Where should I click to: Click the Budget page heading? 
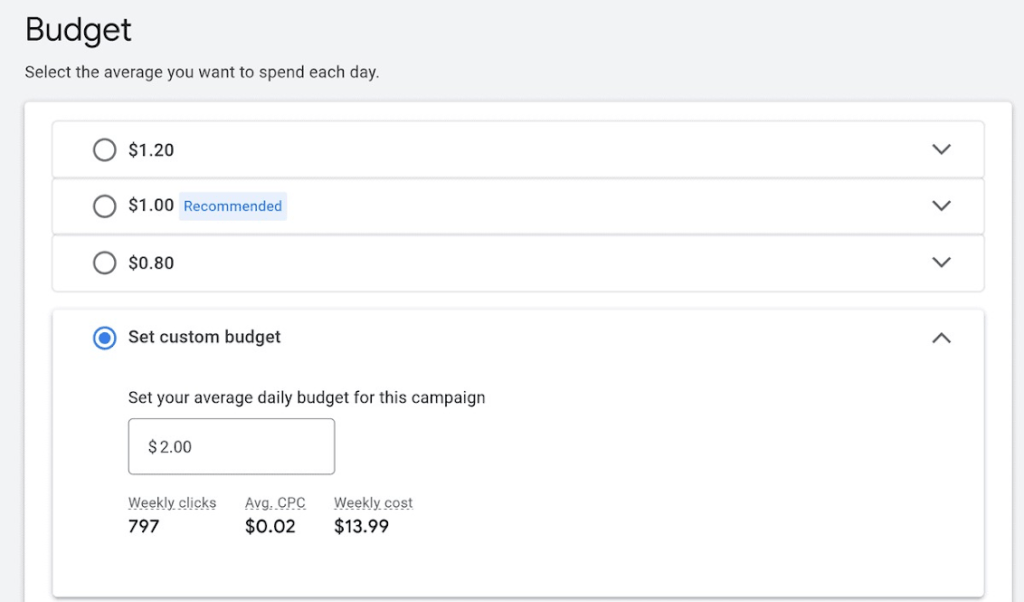[78, 30]
